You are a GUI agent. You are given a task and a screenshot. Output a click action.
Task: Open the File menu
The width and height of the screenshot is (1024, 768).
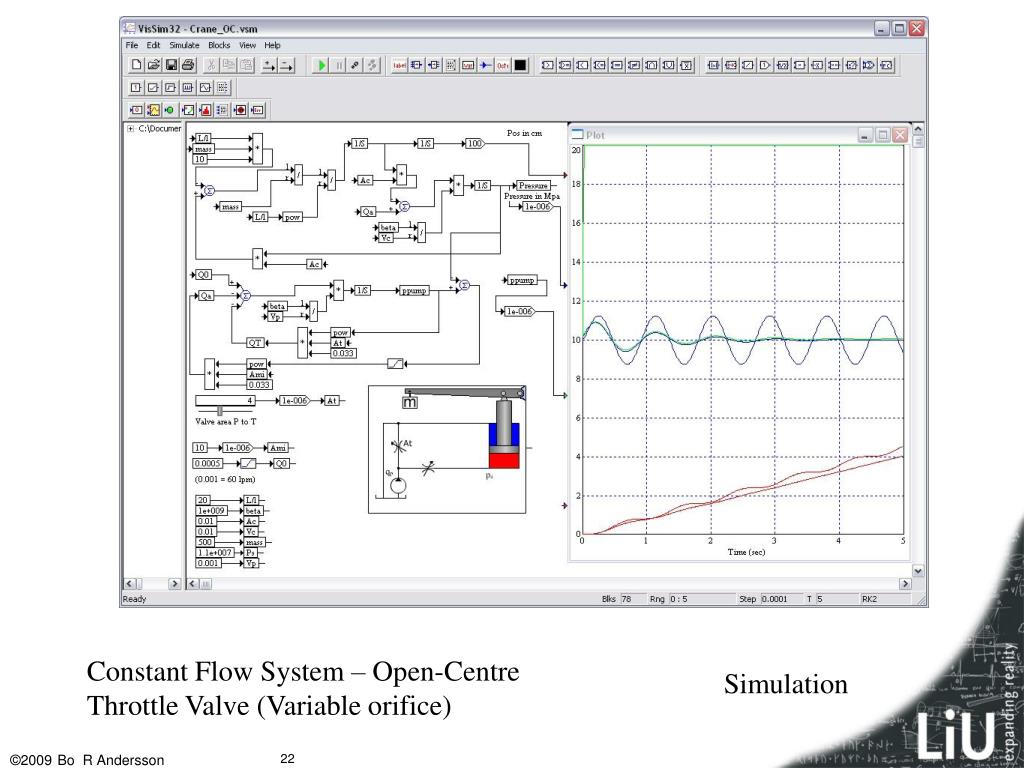click(x=131, y=45)
